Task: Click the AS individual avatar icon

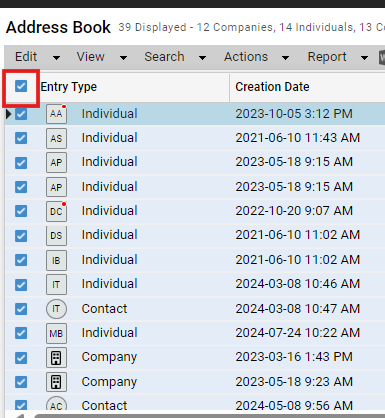Action: (x=56, y=138)
